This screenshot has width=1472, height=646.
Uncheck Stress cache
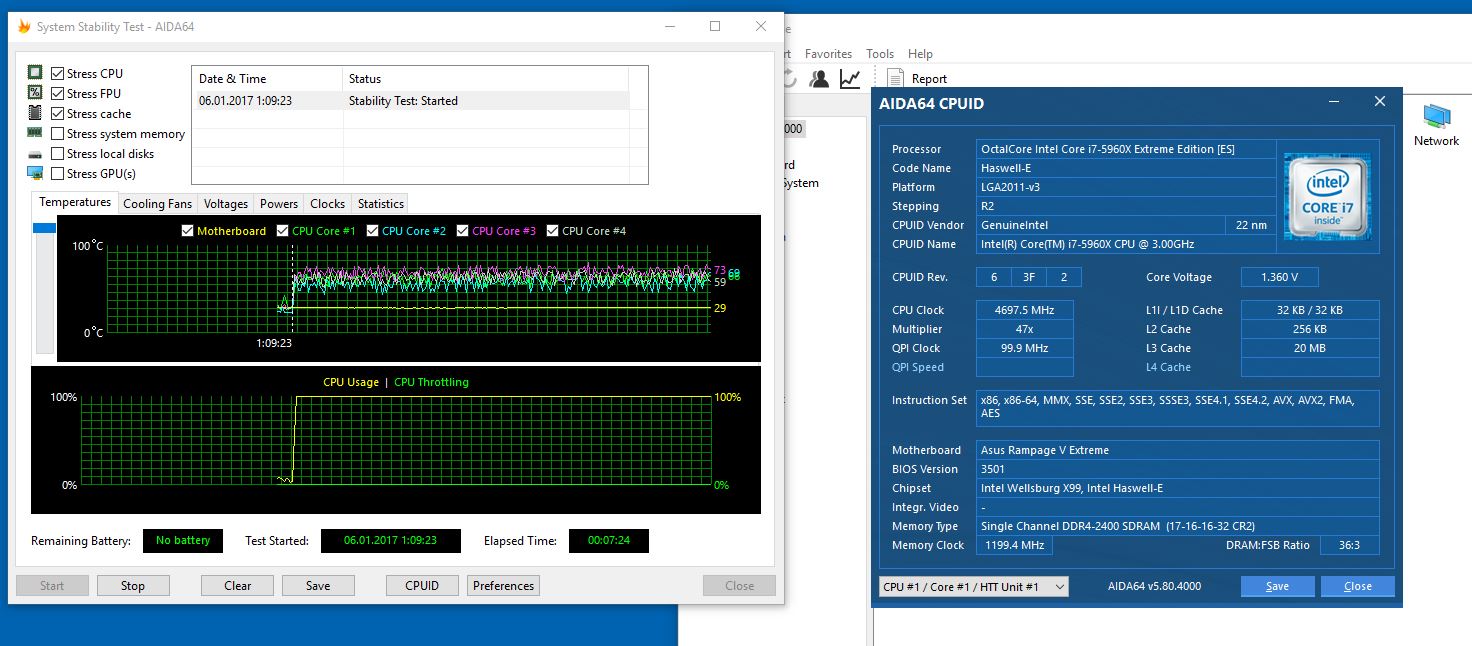pos(58,113)
